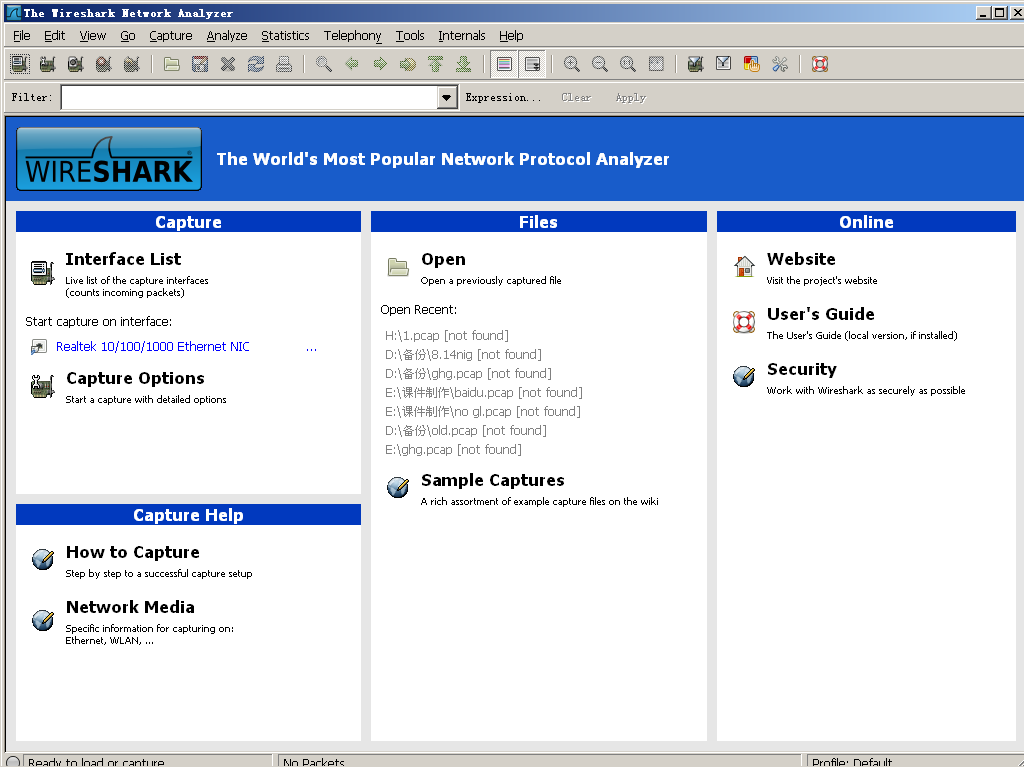Go forward in packet history arrow

pyautogui.click(x=380, y=63)
